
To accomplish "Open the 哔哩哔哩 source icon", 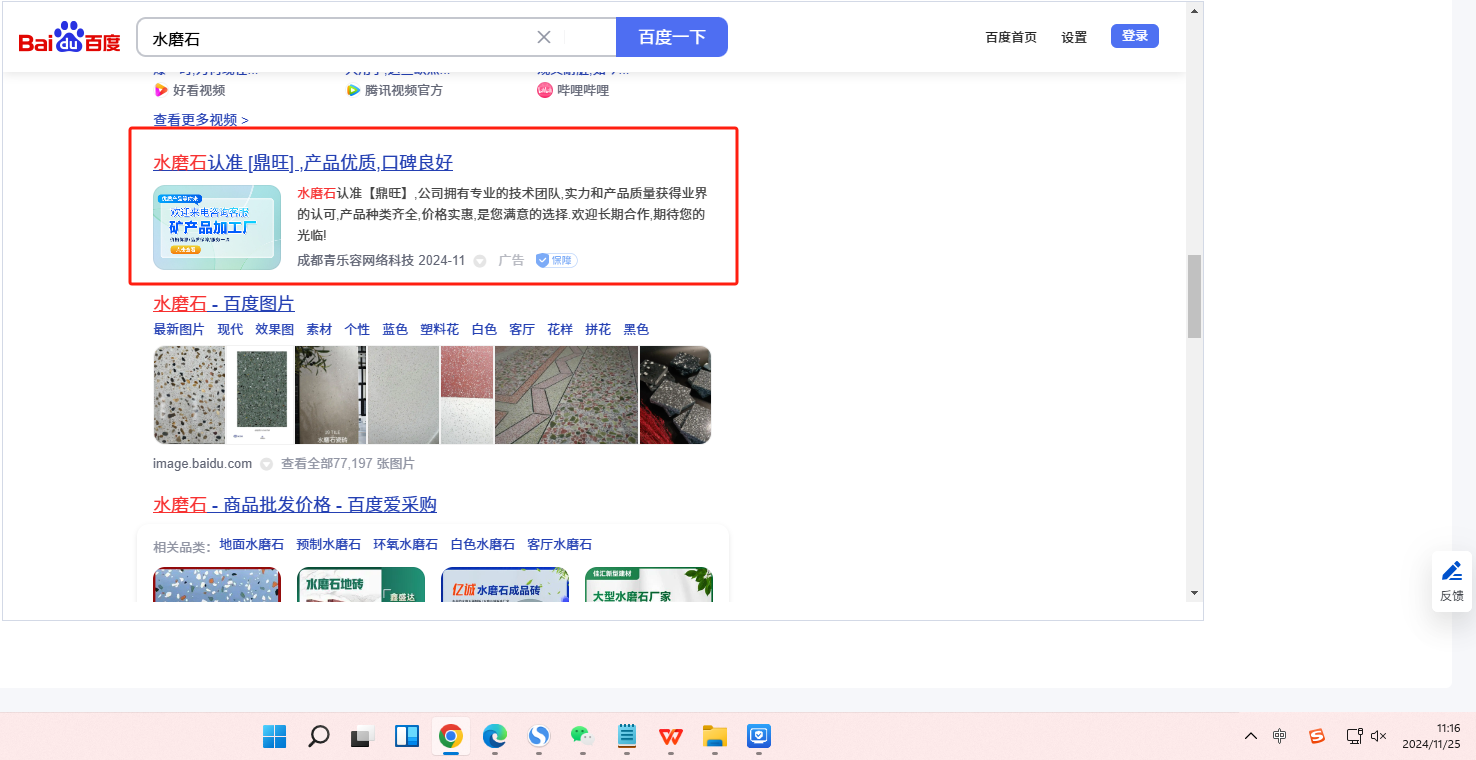I will (x=545, y=90).
